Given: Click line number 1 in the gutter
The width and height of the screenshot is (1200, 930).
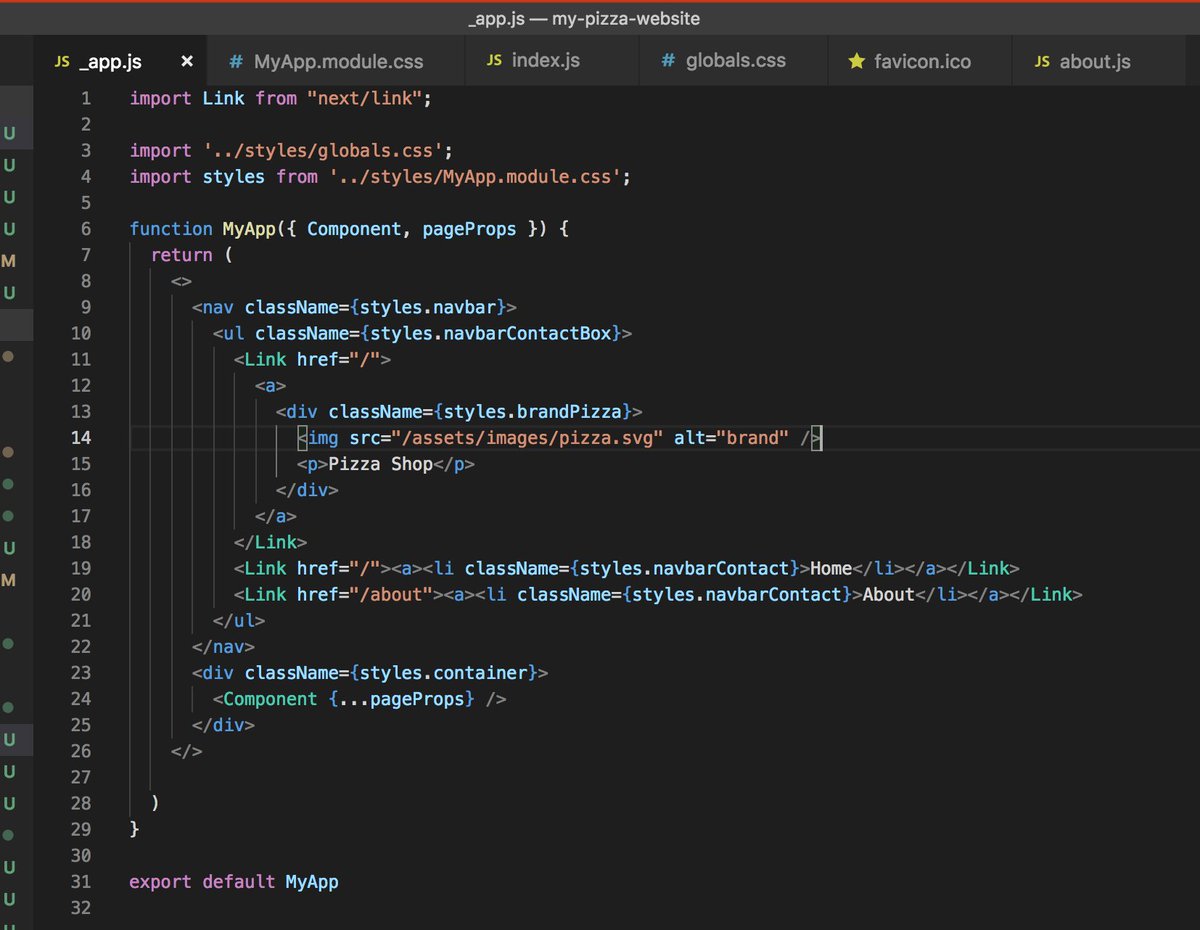Looking at the screenshot, I should [85, 98].
